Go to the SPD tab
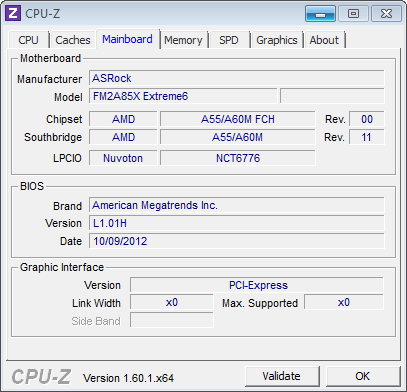Image resolution: width=407 pixels, height=392 pixels. (x=229, y=40)
